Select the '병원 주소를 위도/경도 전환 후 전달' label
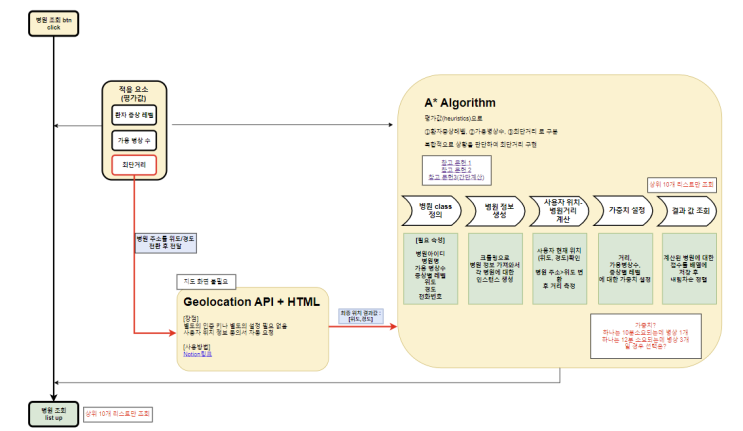Screen dimensions: 743x431 165,242
